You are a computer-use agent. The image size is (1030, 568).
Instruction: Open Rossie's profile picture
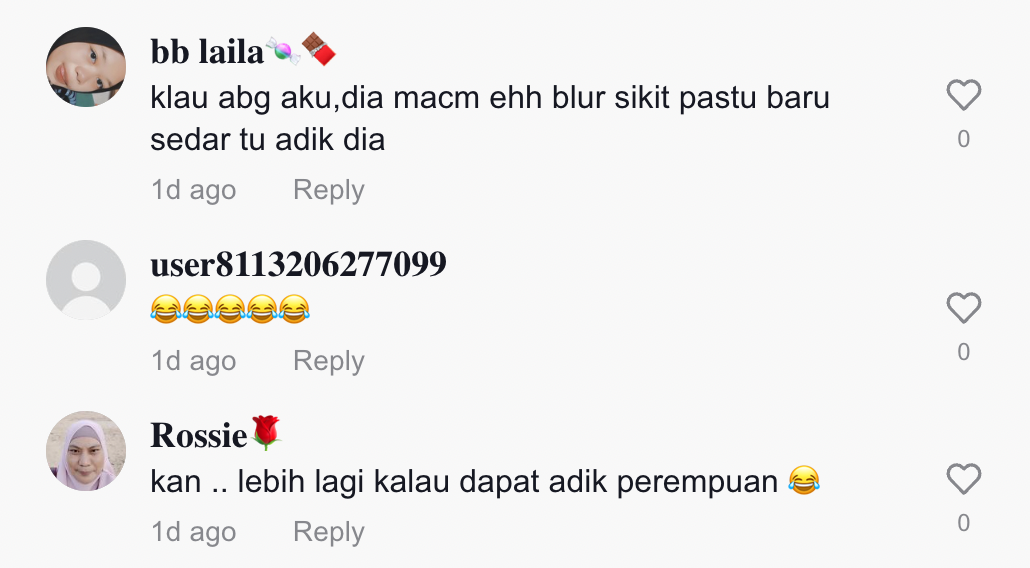[86, 450]
